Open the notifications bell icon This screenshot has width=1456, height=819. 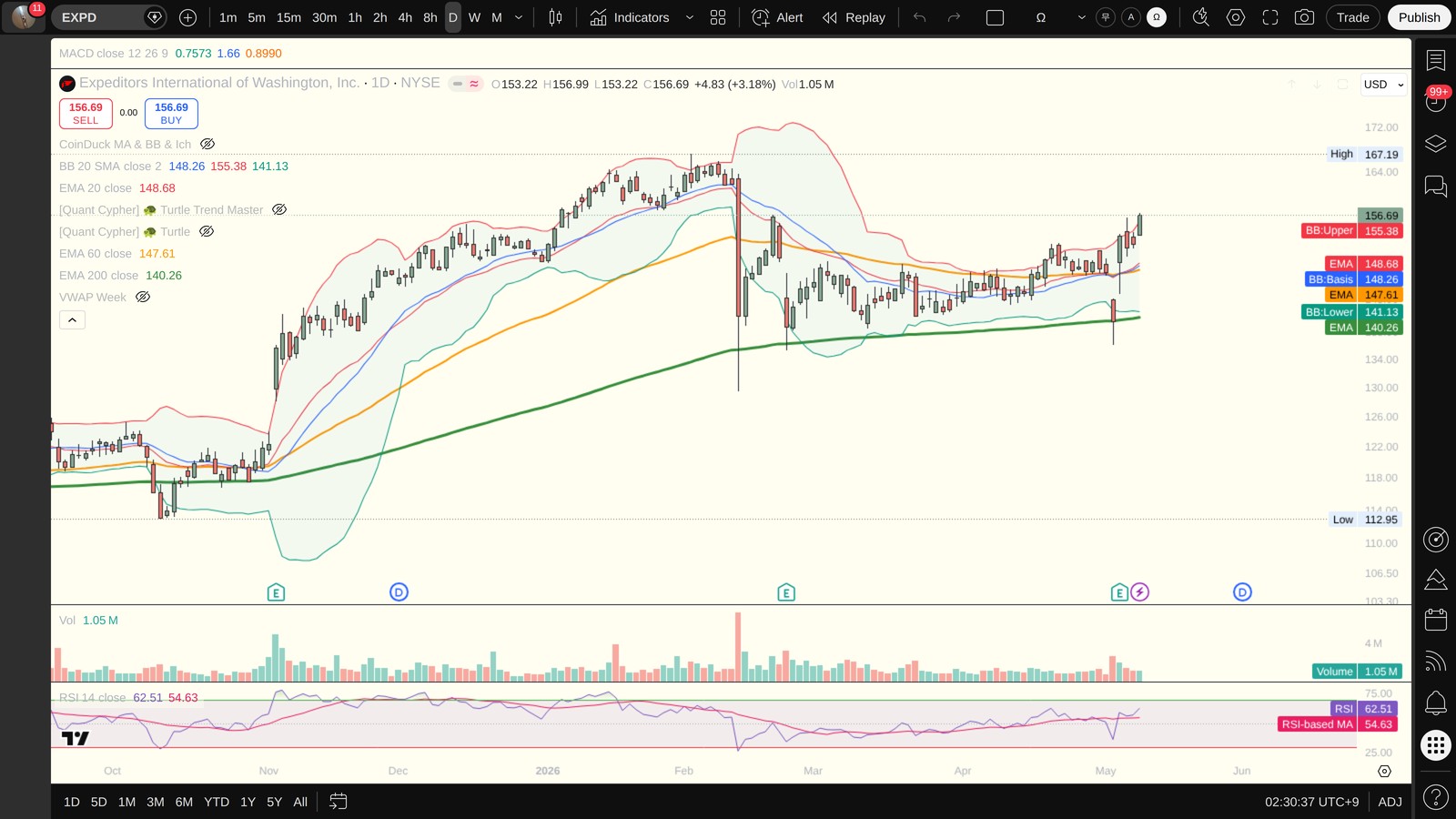tap(1435, 702)
